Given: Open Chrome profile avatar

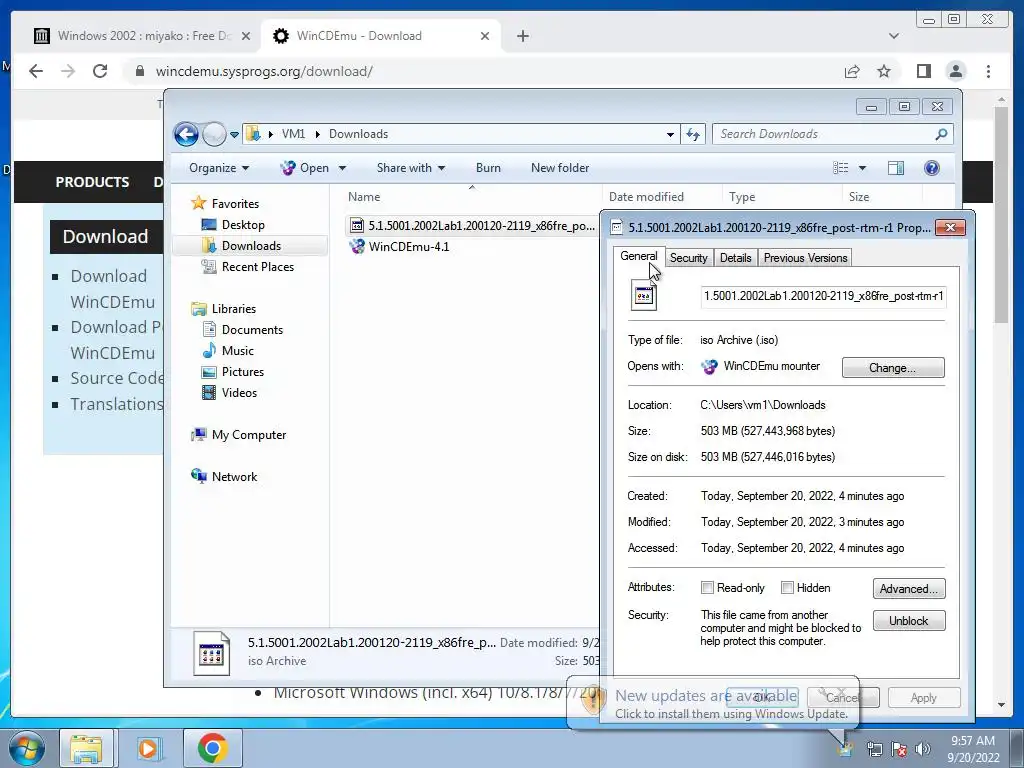Looking at the screenshot, I should (x=956, y=71).
